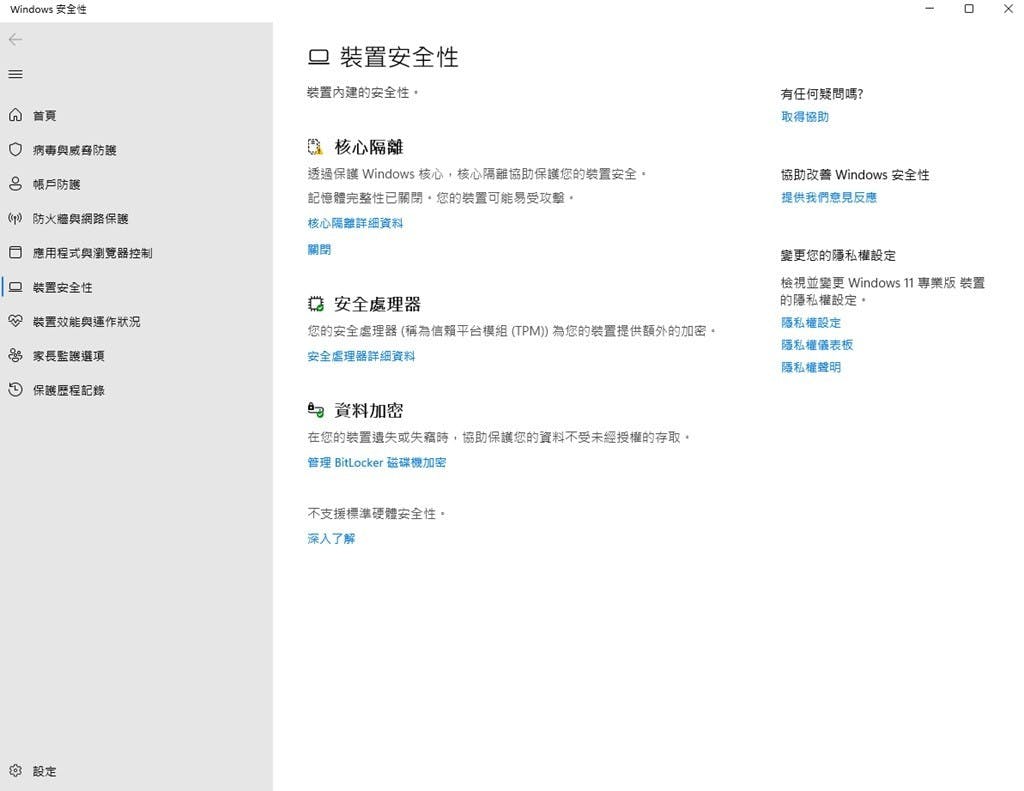The height and width of the screenshot is (791, 1024).
Task: Click the family options people icon
Action: (15, 356)
